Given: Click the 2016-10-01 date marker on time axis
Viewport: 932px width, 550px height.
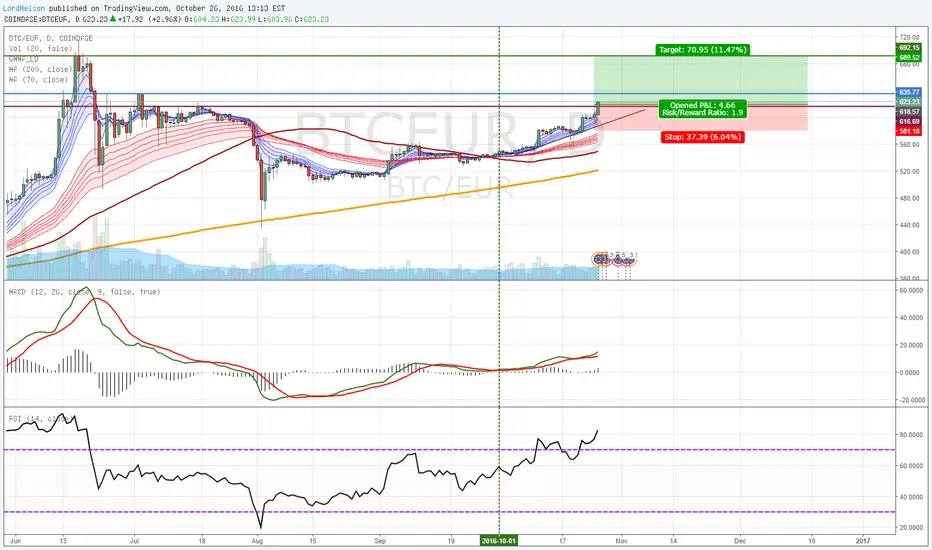Looking at the screenshot, I should click(x=499, y=540).
